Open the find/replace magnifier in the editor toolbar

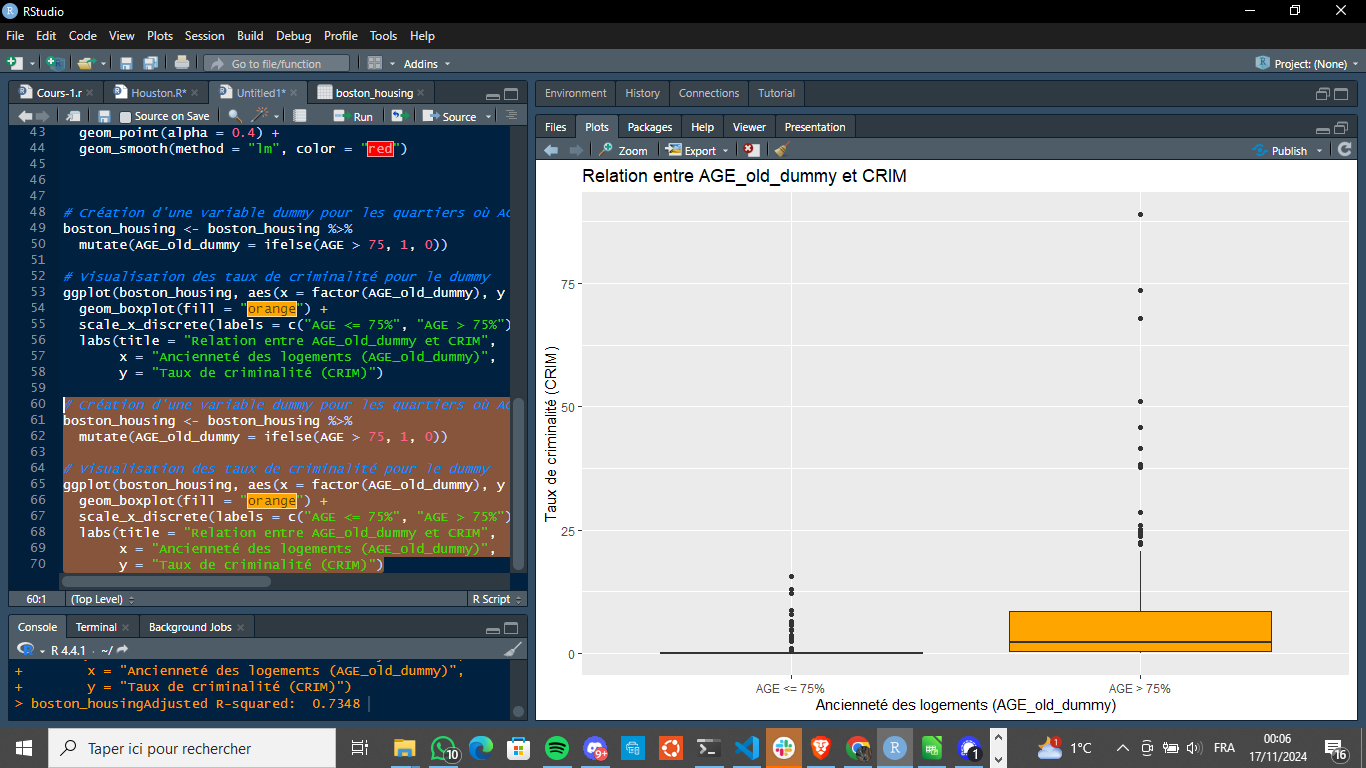point(235,116)
